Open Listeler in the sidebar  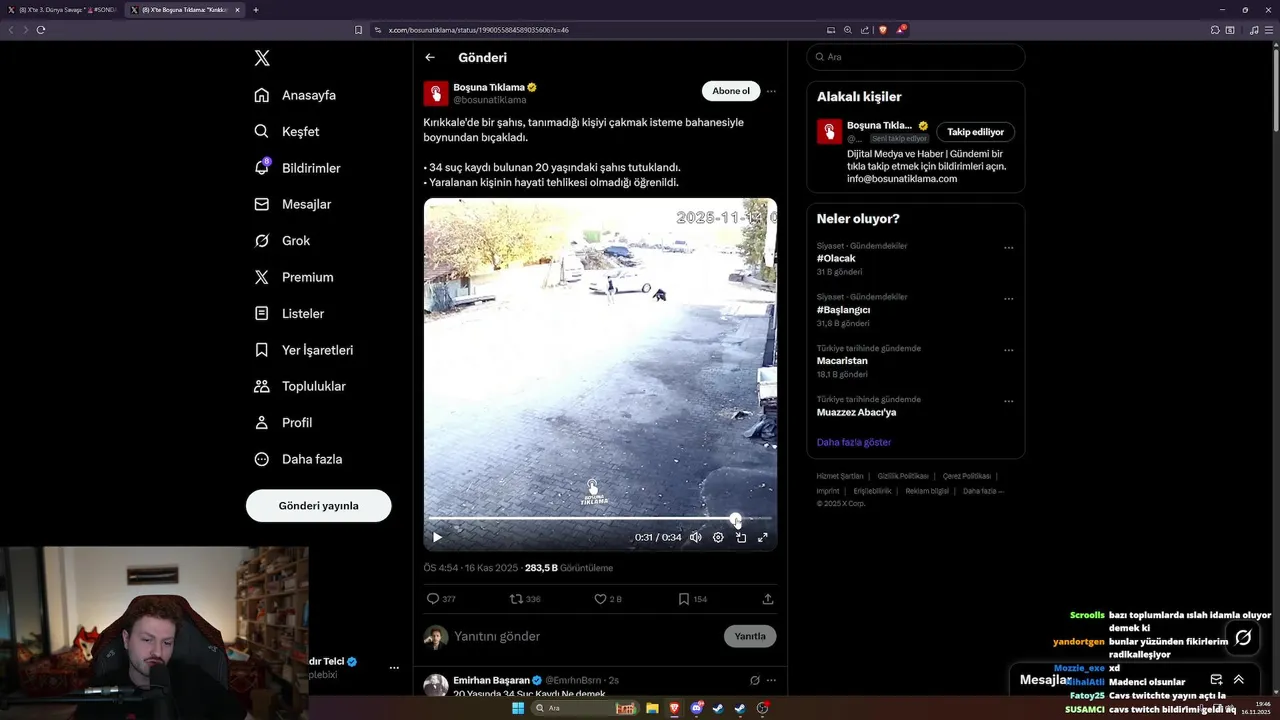click(289, 313)
